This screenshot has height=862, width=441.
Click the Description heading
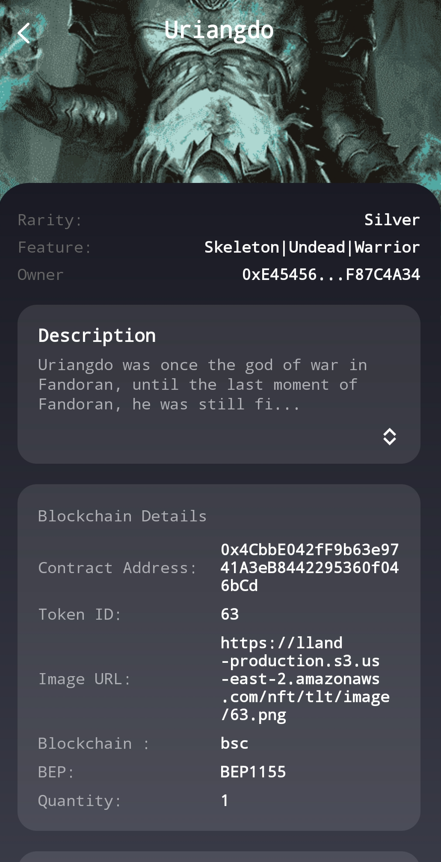(x=97, y=335)
